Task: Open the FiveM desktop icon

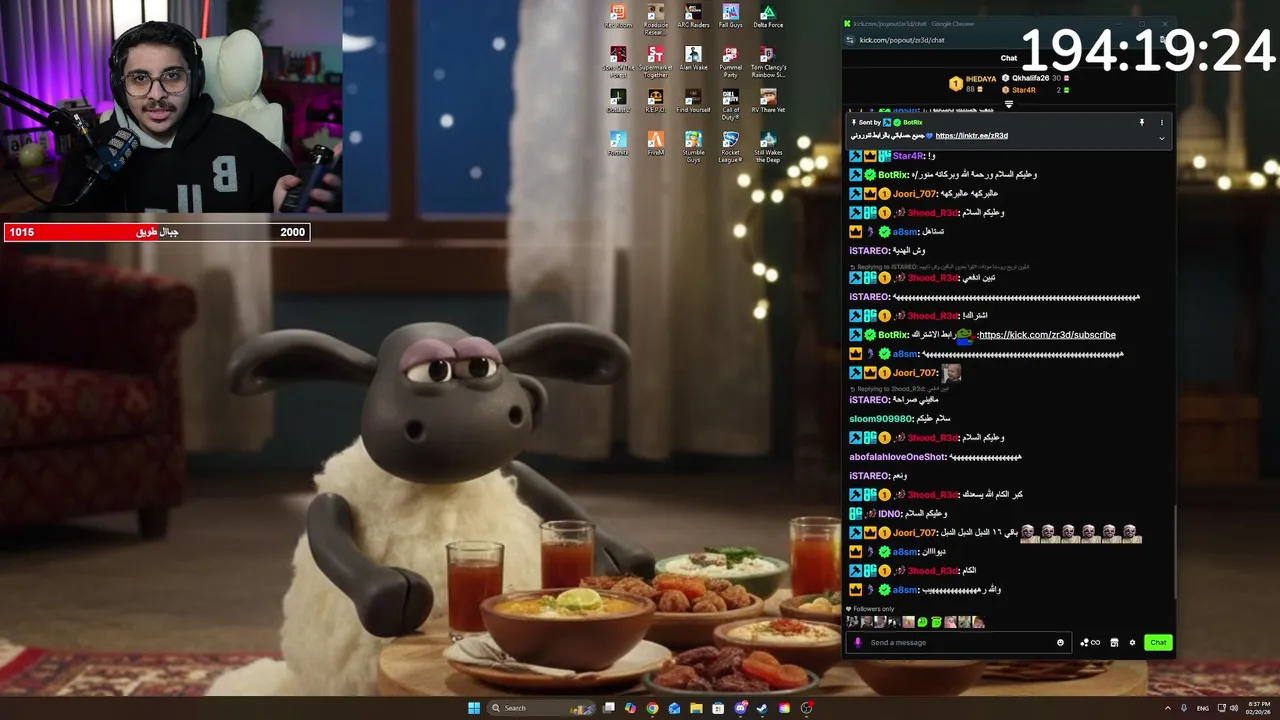Action: tap(656, 142)
